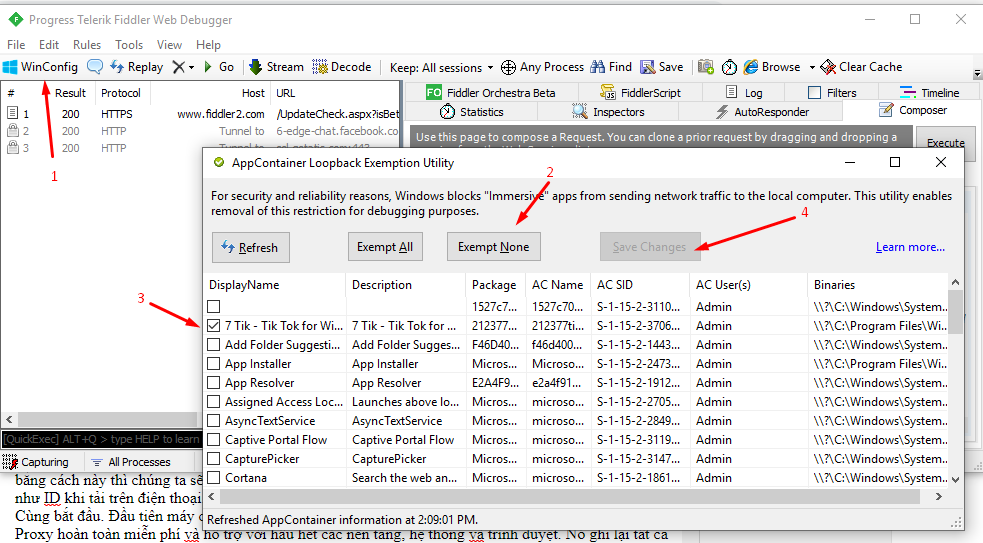983x543 pixels.
Task: Switch to the Statistics tab
Action: 471,112
